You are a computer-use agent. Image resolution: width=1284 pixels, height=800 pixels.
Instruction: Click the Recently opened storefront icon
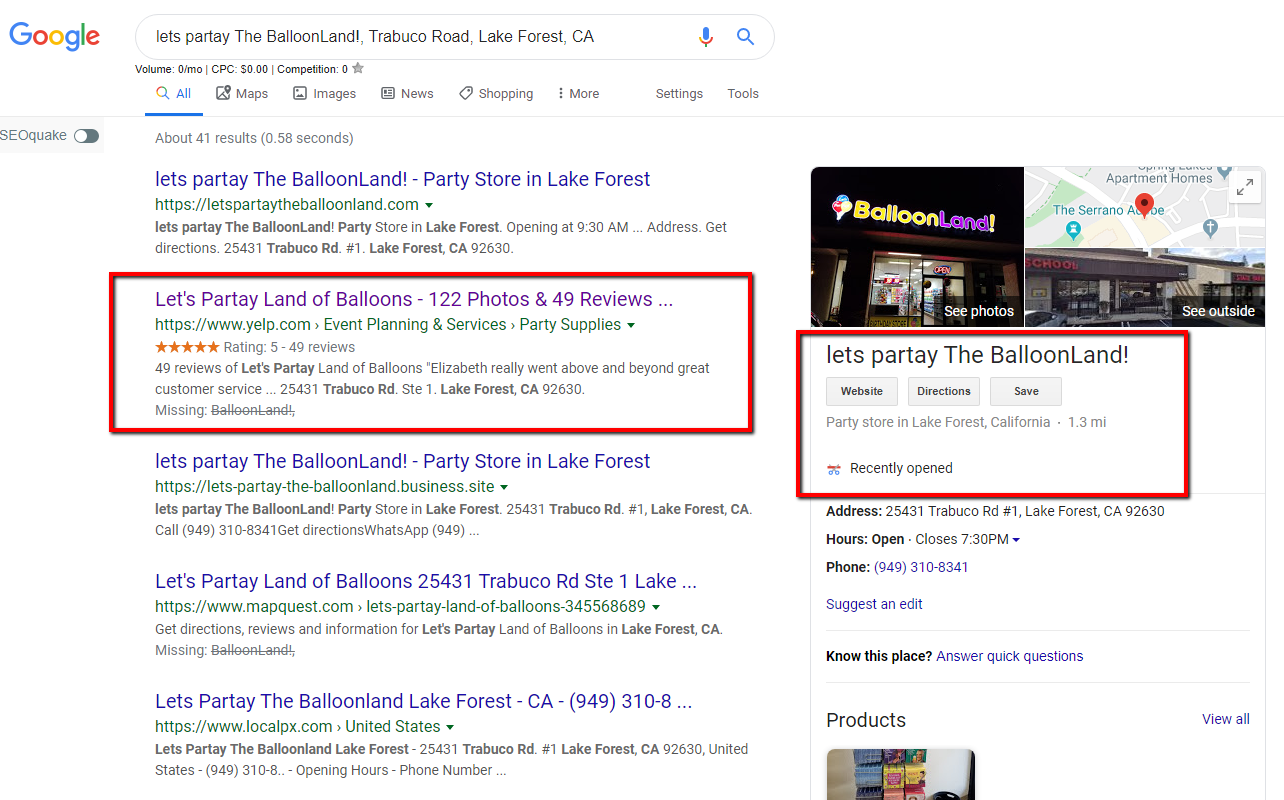834,469
